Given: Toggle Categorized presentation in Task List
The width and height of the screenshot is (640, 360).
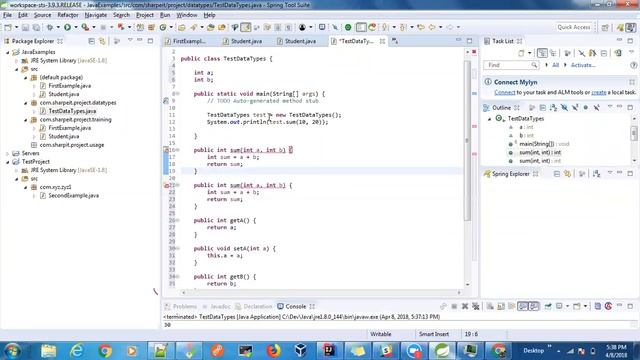Looking at the screenshot, I should 542,53.
